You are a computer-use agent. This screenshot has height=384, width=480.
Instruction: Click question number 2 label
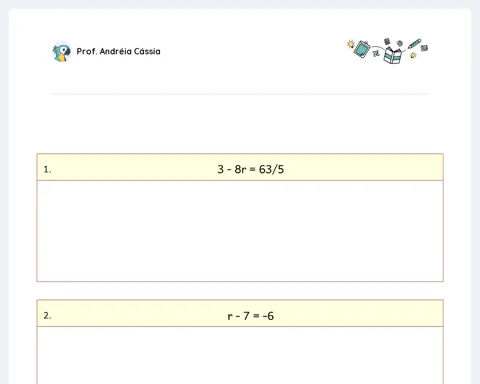tap(47, 316)
